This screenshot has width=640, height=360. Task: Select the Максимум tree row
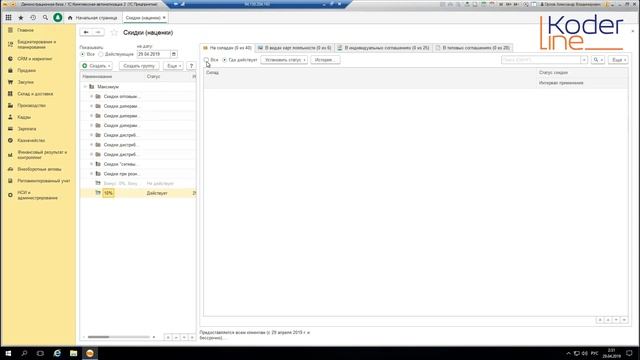click(x=138, y=87)
